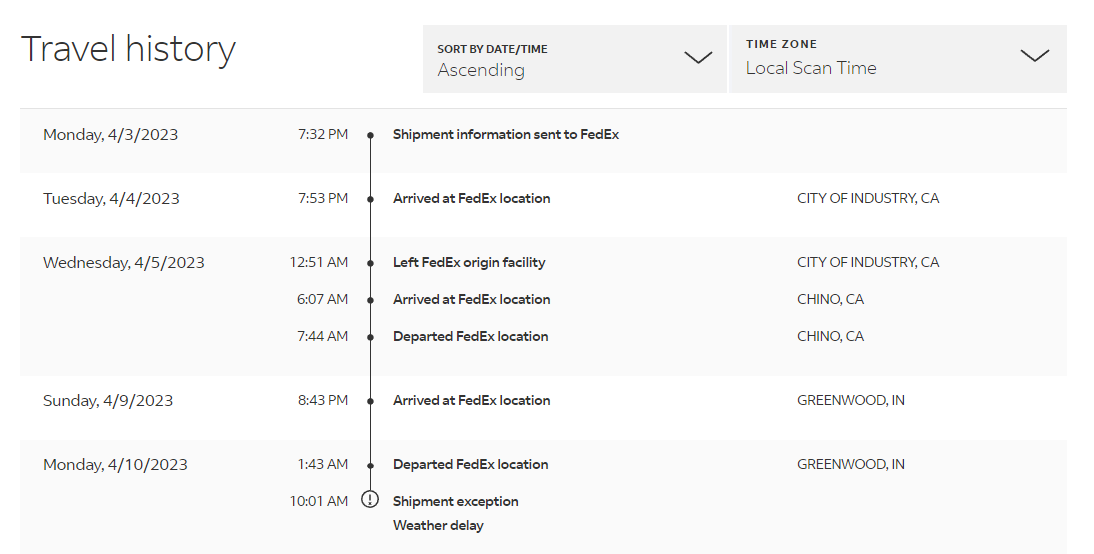Click the 7:44 AM timeline dot
1094x554 pixels.
[x=370, y=337]
